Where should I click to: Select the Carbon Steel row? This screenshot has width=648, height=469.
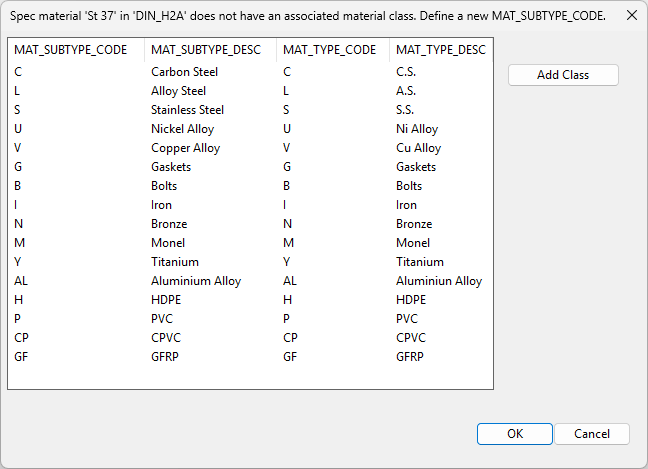184,72
